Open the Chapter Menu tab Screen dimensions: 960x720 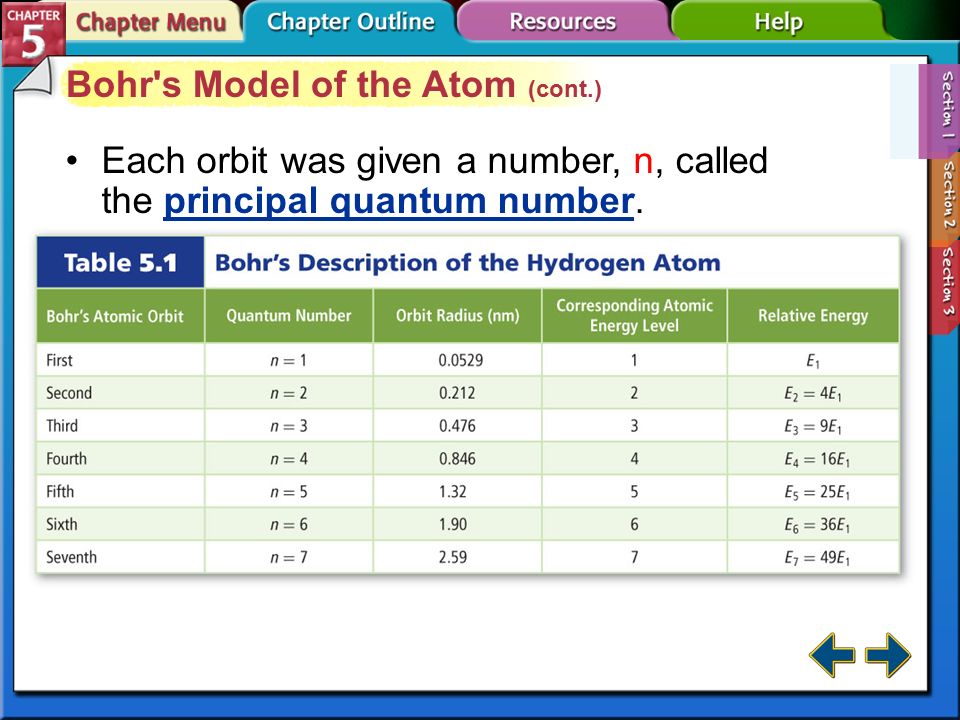(151, 22)
